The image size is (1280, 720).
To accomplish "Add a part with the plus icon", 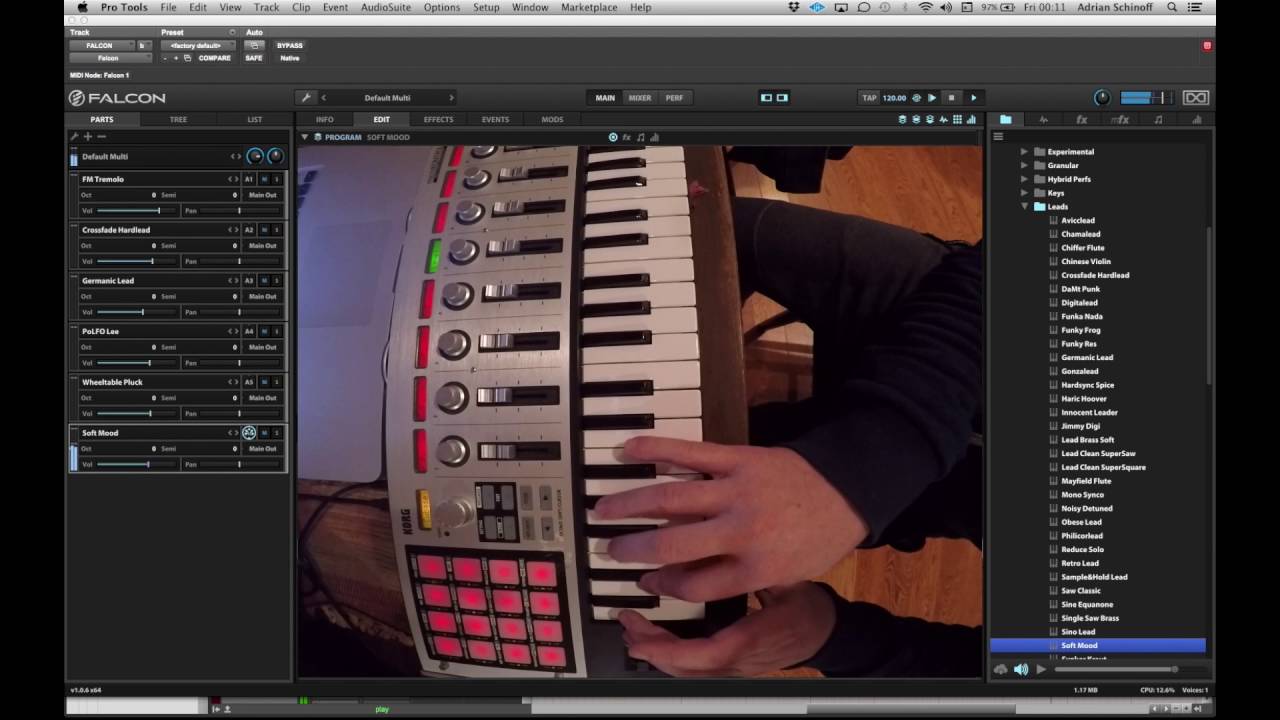I will click(x=88, y=136).
